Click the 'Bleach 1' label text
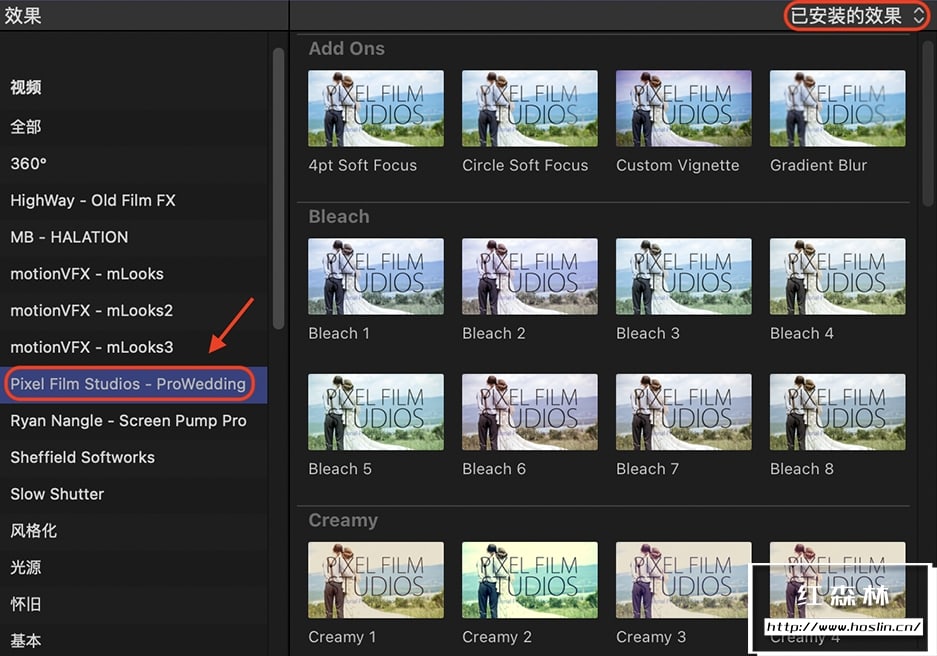 tap(339, 333)
